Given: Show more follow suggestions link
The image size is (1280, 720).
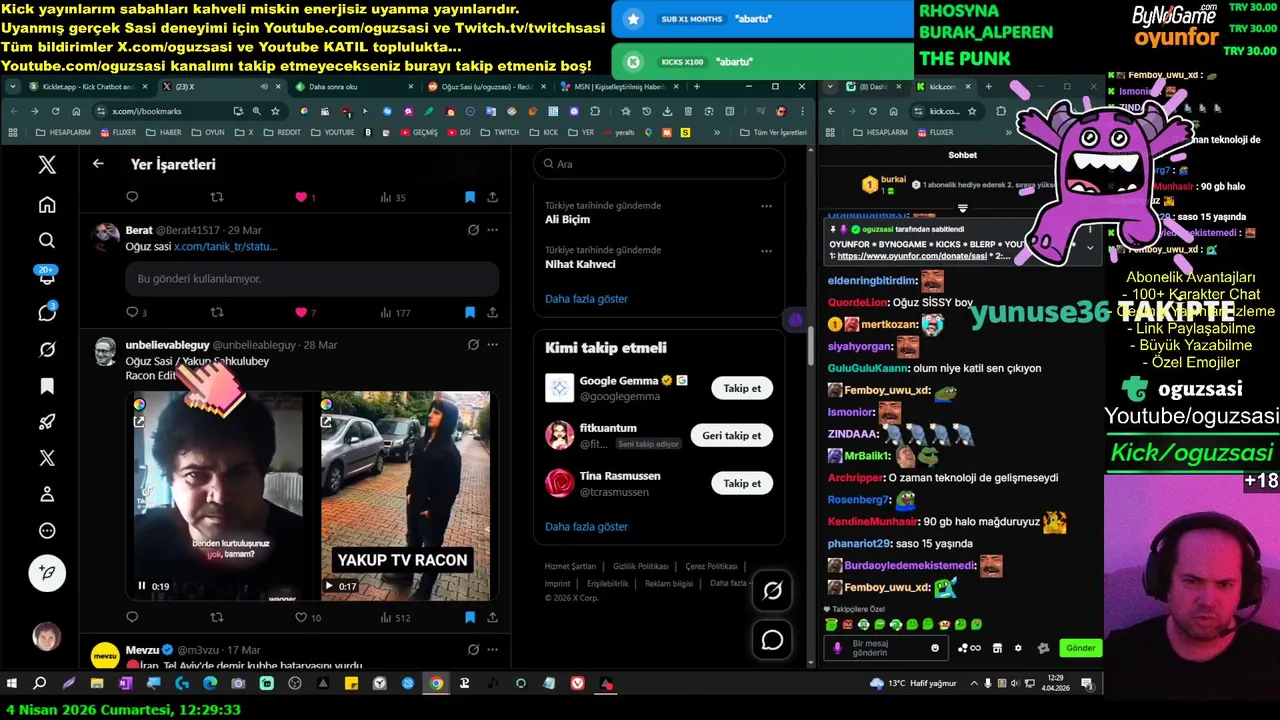Looking at the screenshot, I should pyautogui.click(x=586, y=527).
